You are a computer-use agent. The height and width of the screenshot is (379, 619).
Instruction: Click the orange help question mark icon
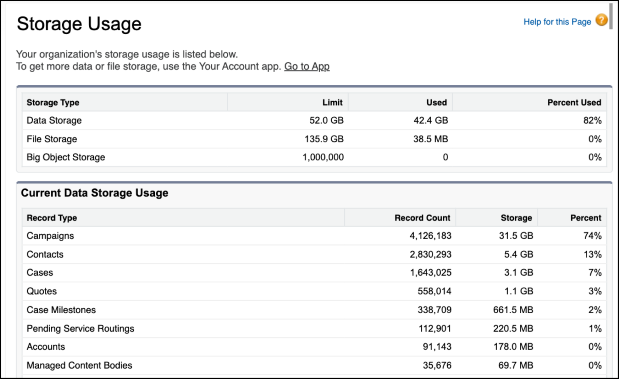[602, 20]
